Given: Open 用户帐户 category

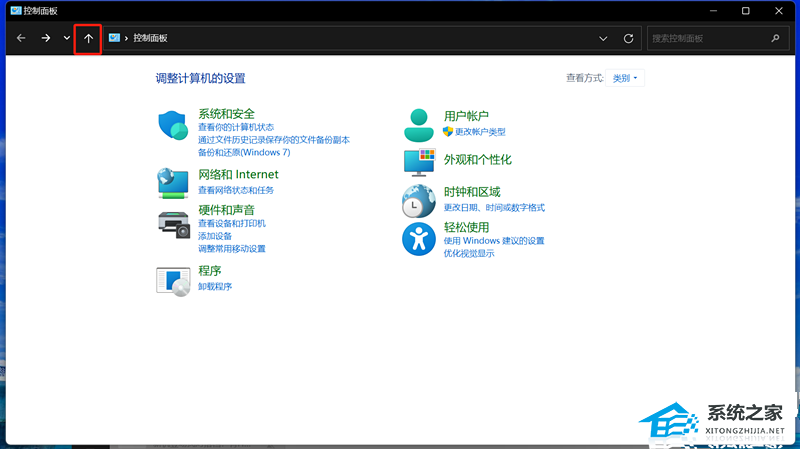Looking at the screenshot, I should 466,116.
